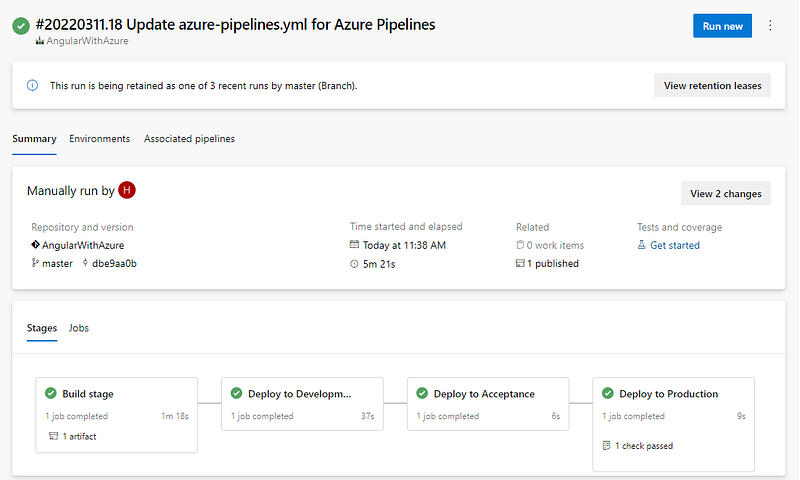Open the more actions vertical dots menu

pos(770,26)
